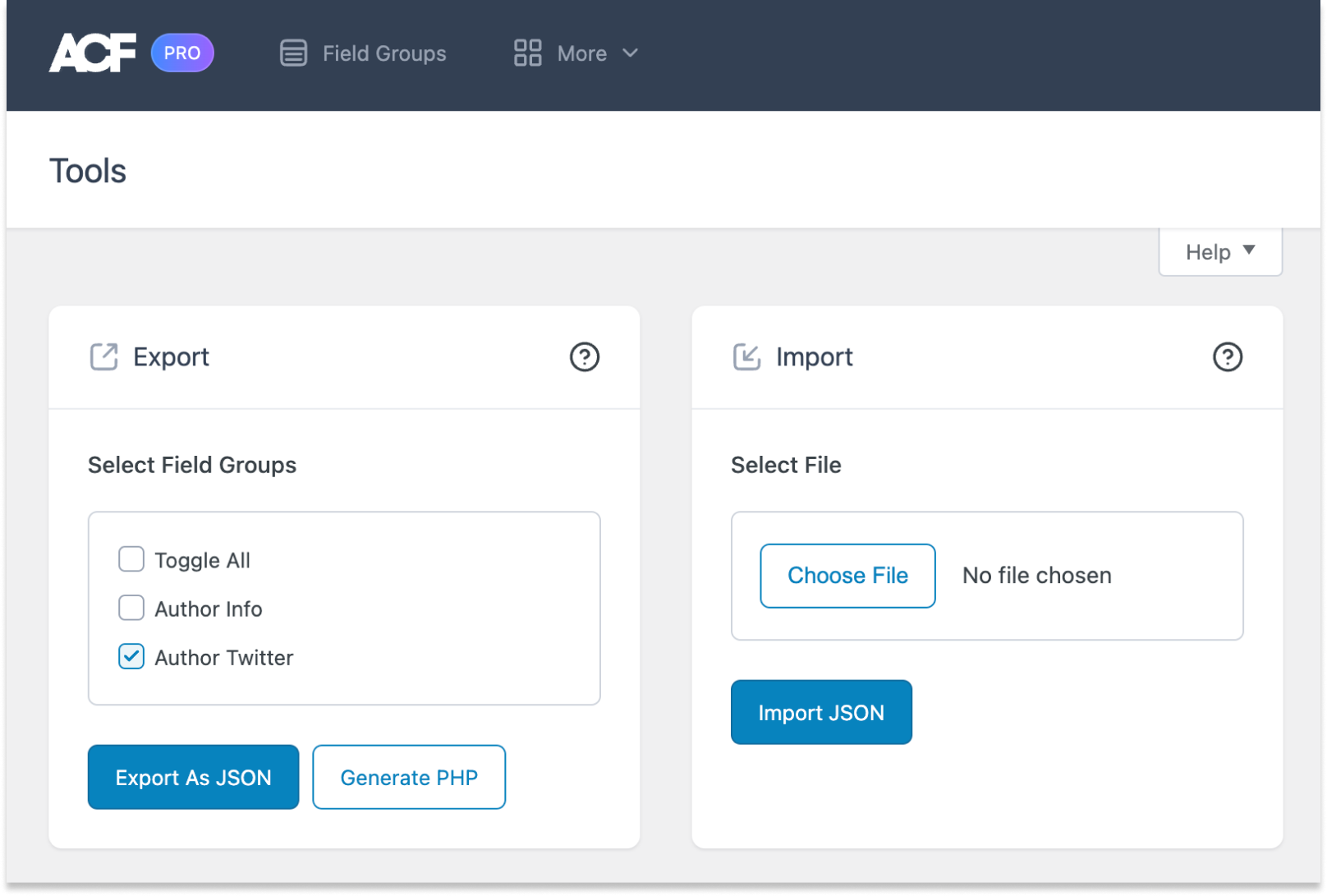Click the Import JSON button

[x=821, y=712]
